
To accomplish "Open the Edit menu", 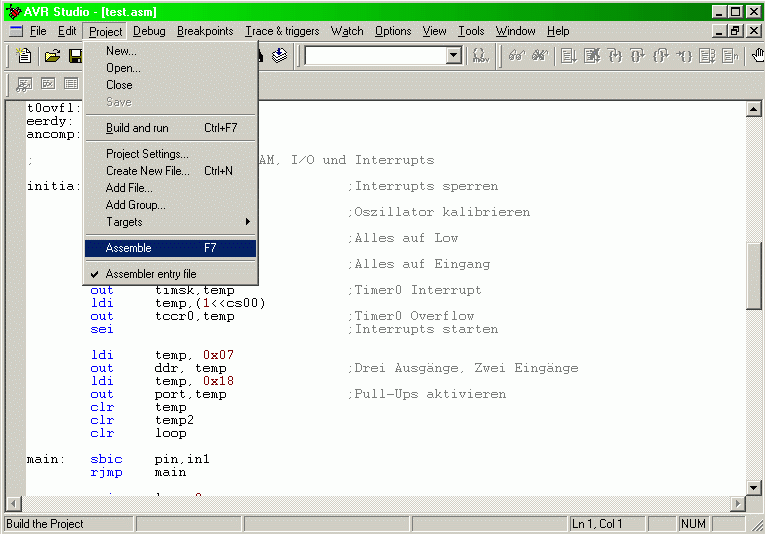I will click(x=67, y=31).
